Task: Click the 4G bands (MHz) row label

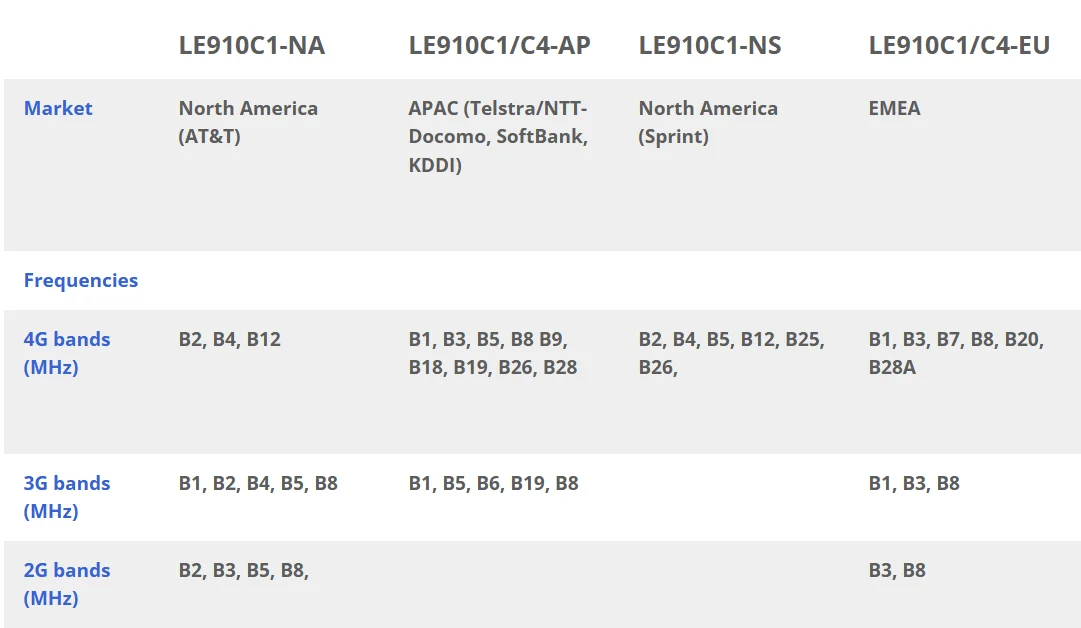Action: click(x=66, y=353)
